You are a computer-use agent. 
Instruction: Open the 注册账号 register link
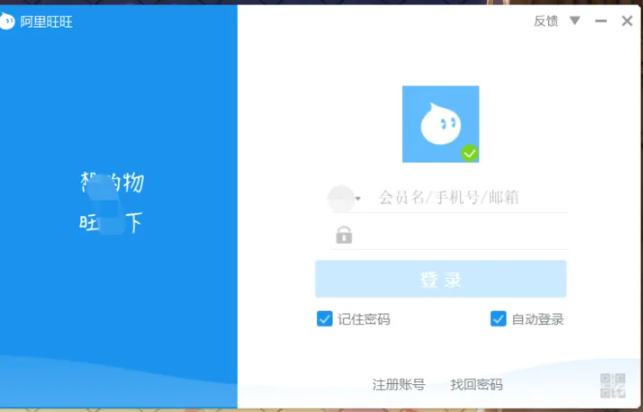[x=399, y=385]
